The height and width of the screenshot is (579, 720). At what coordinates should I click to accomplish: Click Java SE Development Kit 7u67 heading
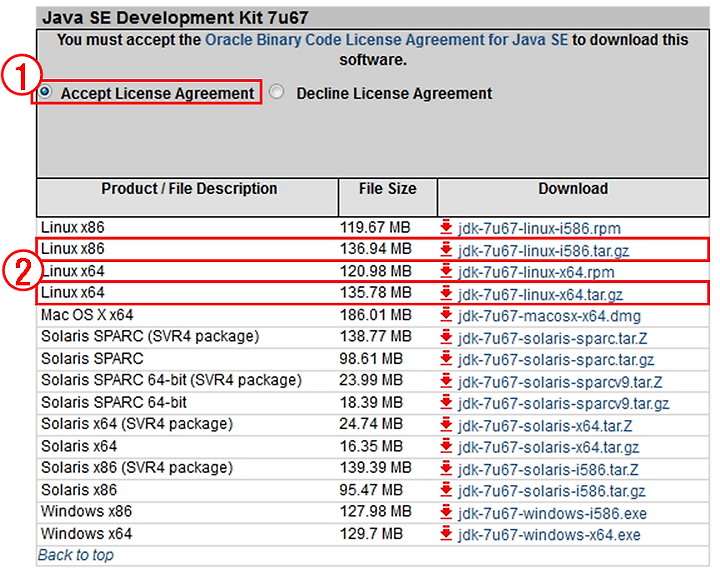coord(175,18)
